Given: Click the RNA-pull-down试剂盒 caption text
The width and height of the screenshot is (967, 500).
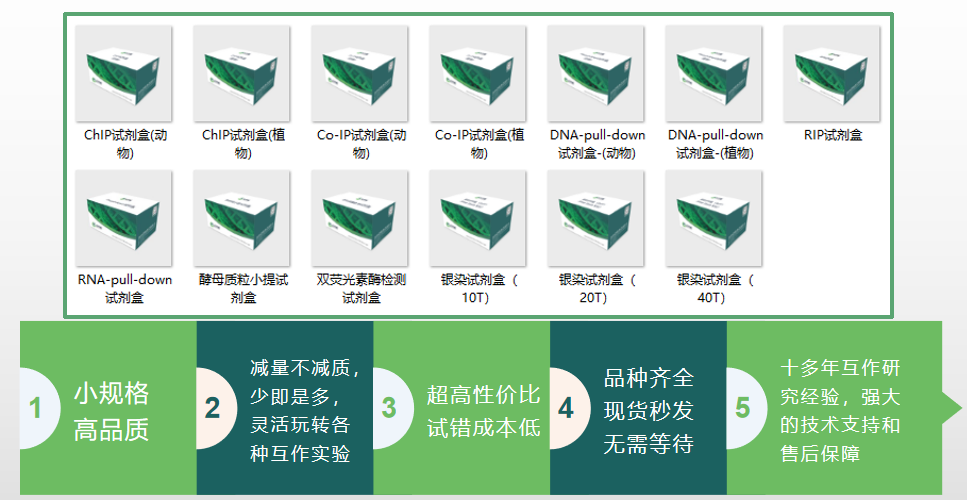Looking at the screenshot, I should point(125,289).
